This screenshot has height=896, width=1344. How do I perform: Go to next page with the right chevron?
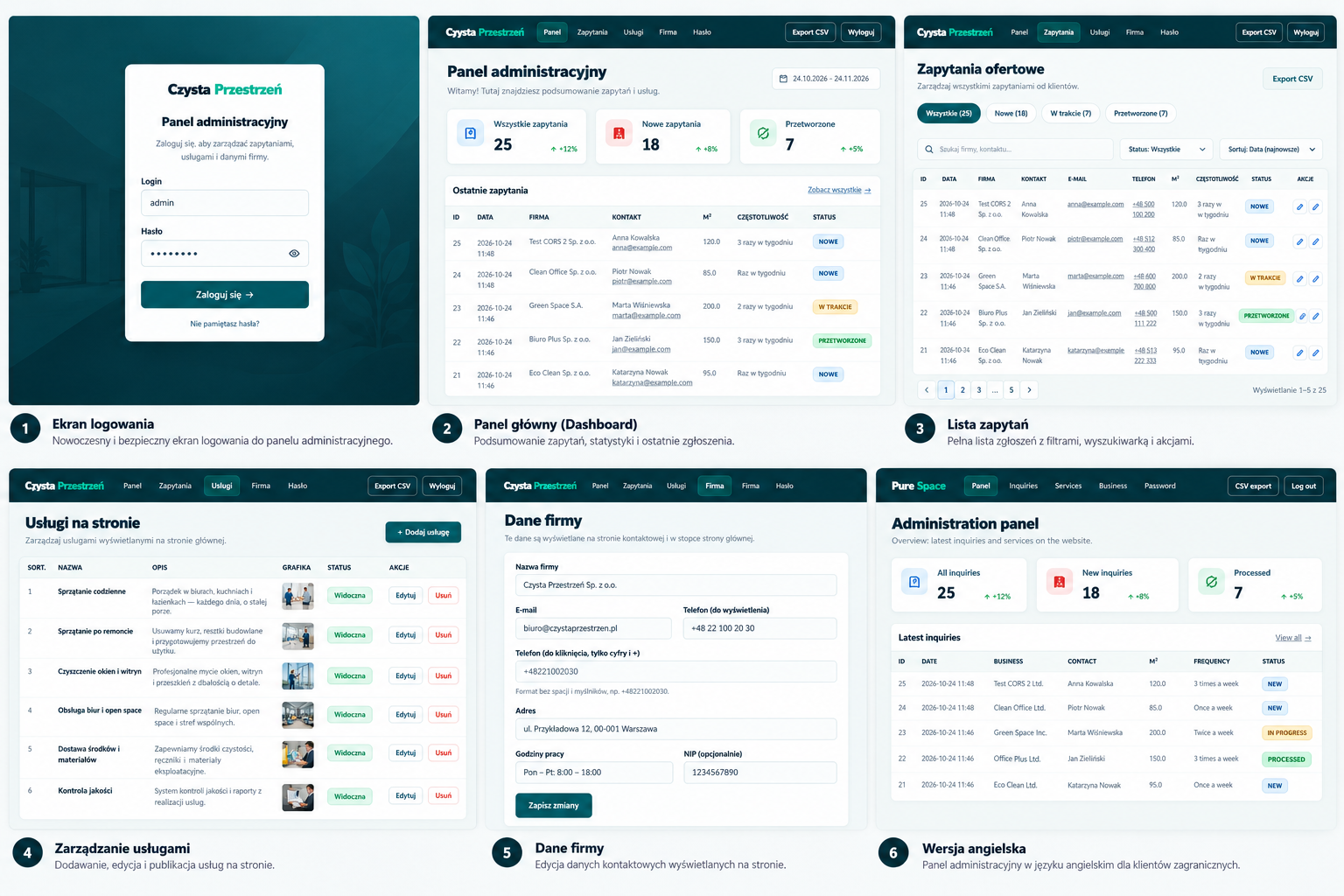click(x=1029, y=390)
